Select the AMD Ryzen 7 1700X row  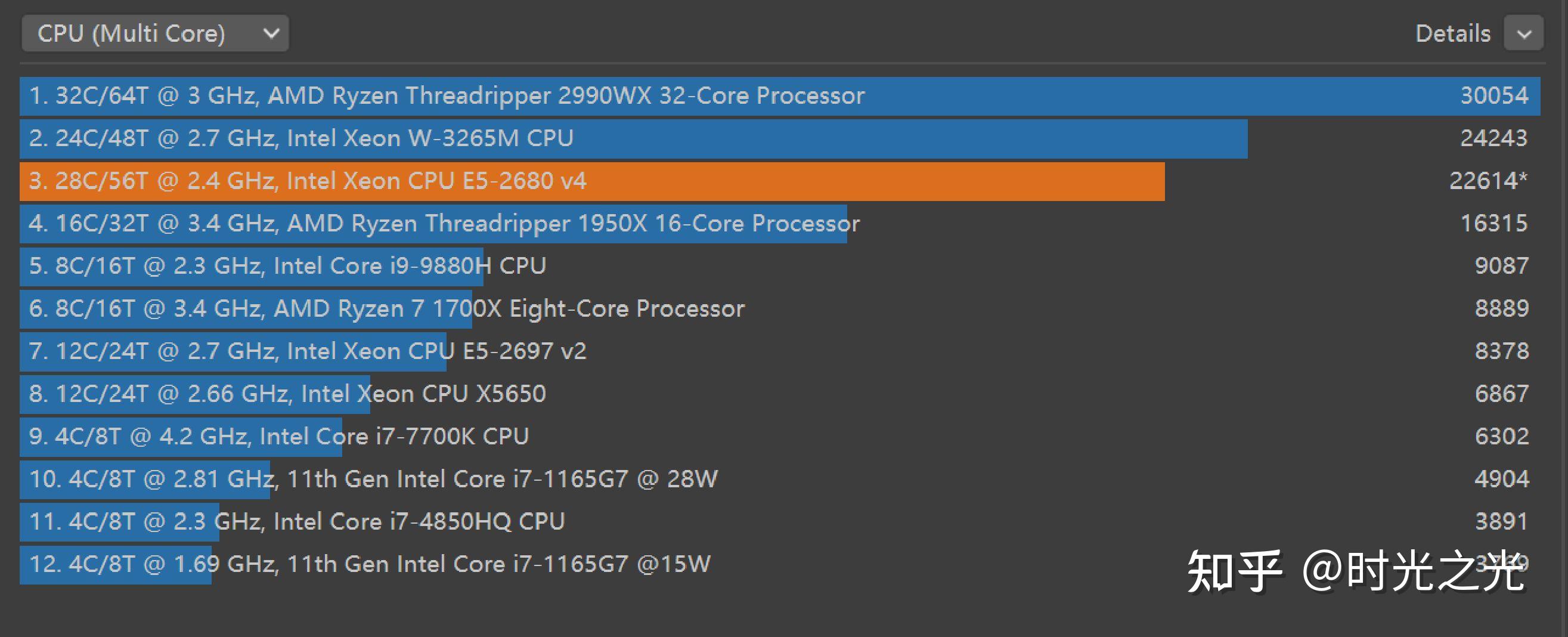click(x=386, y=310)
